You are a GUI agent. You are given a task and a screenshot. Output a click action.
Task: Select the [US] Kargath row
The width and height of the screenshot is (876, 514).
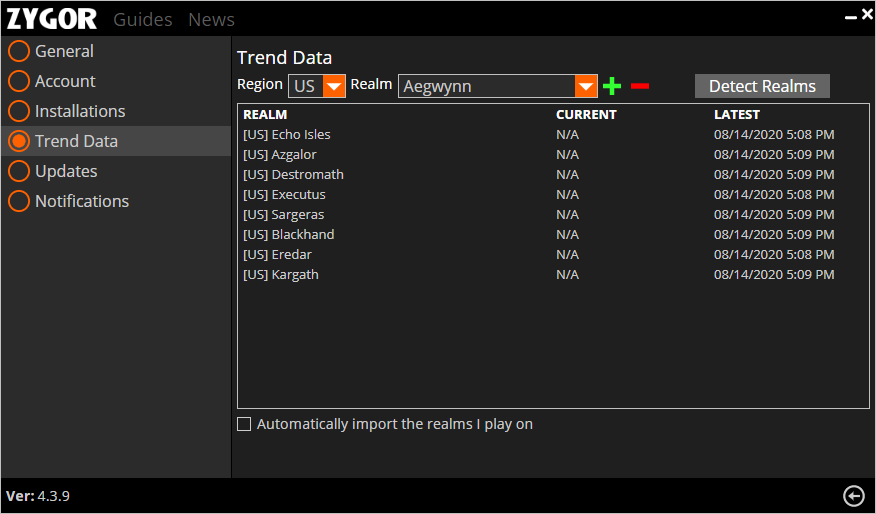553,275
